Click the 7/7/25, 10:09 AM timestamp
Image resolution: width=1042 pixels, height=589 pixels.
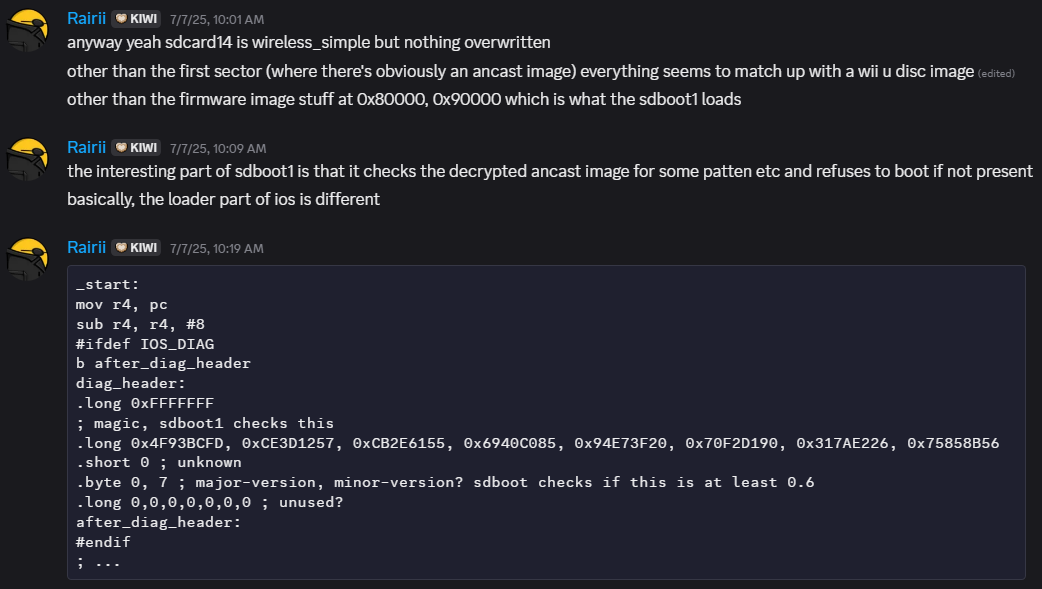[218, 149]
